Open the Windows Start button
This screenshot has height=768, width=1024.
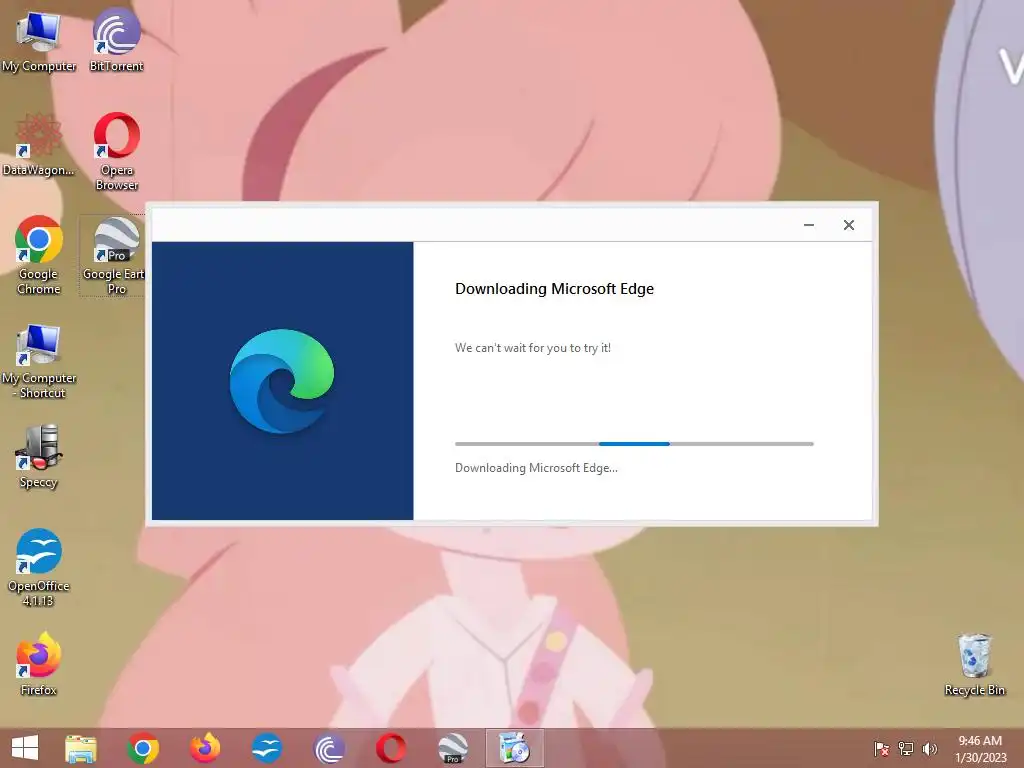(25, 748)
